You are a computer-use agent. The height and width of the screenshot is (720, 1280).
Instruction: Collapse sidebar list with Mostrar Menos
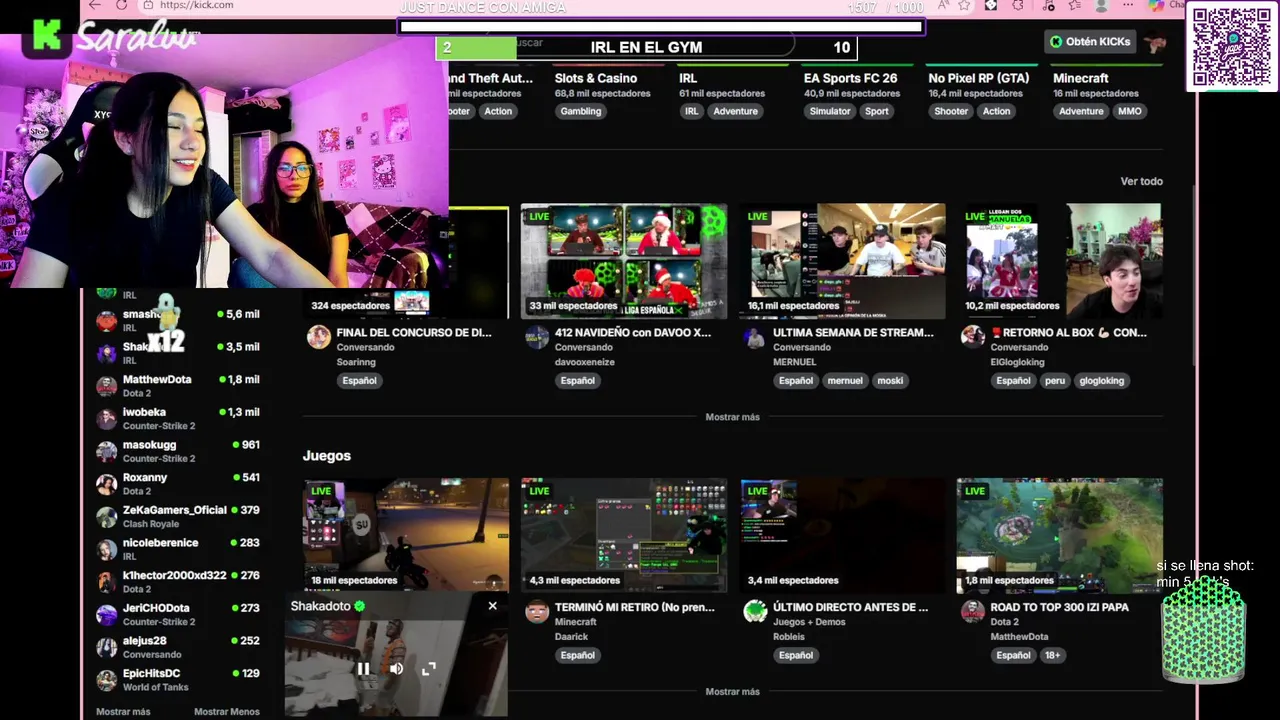(x=227, y=712)
